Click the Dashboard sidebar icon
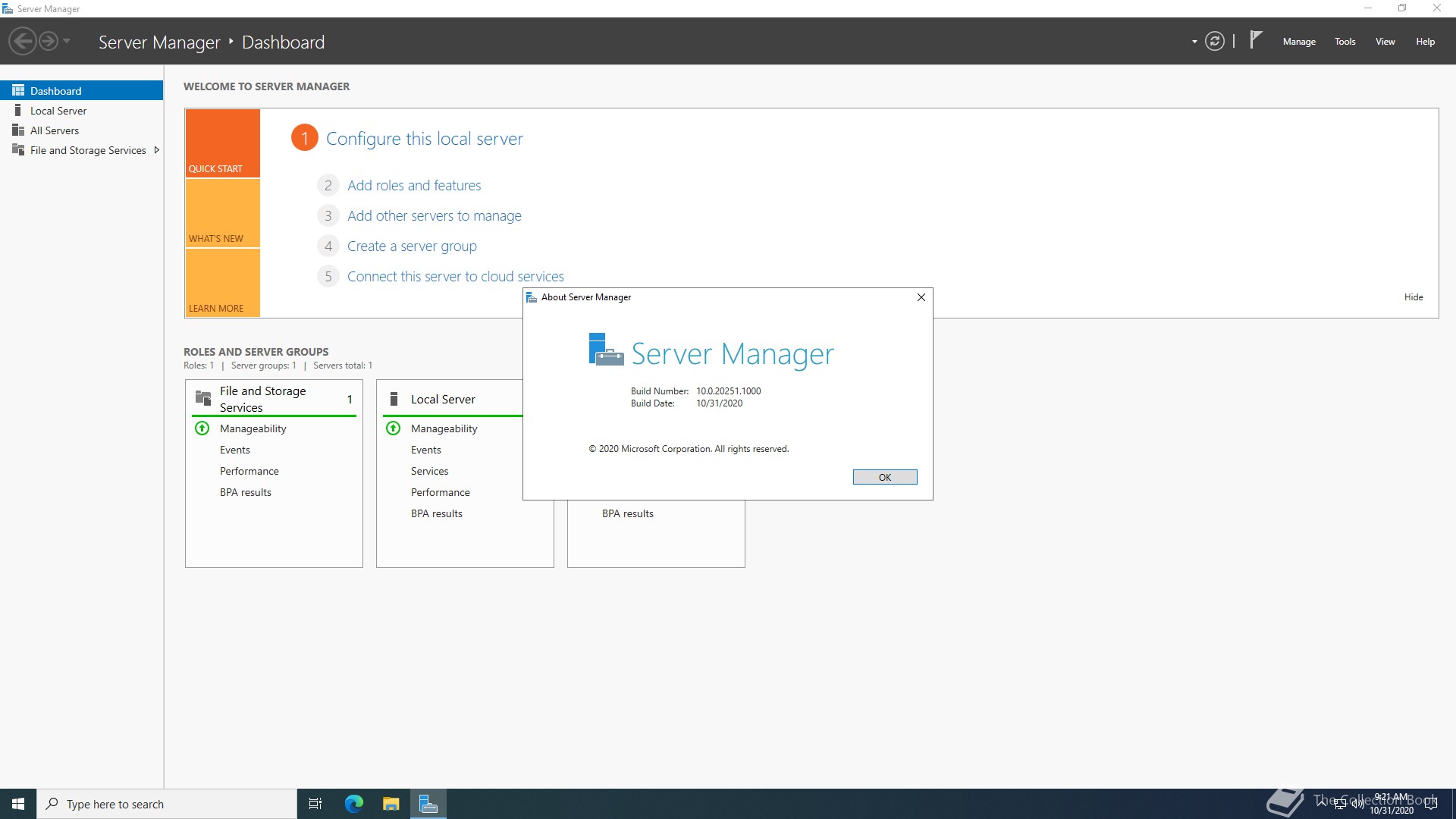 coord(18,90)
